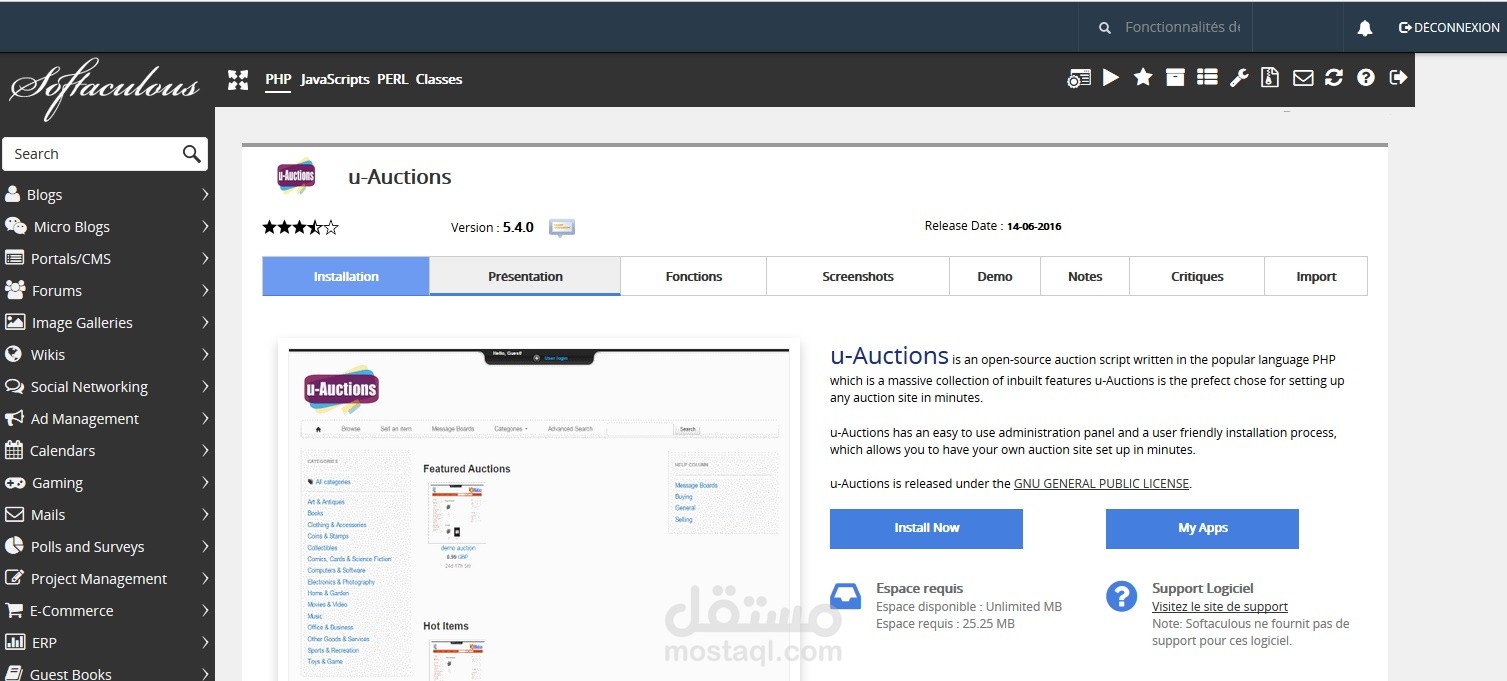
Task: Open the u-Auctions screenshot preview
Action: click(x=538, y=512)
